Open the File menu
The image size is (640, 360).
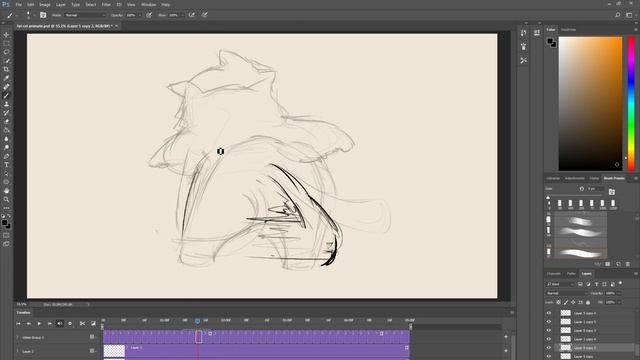point(18,4)
